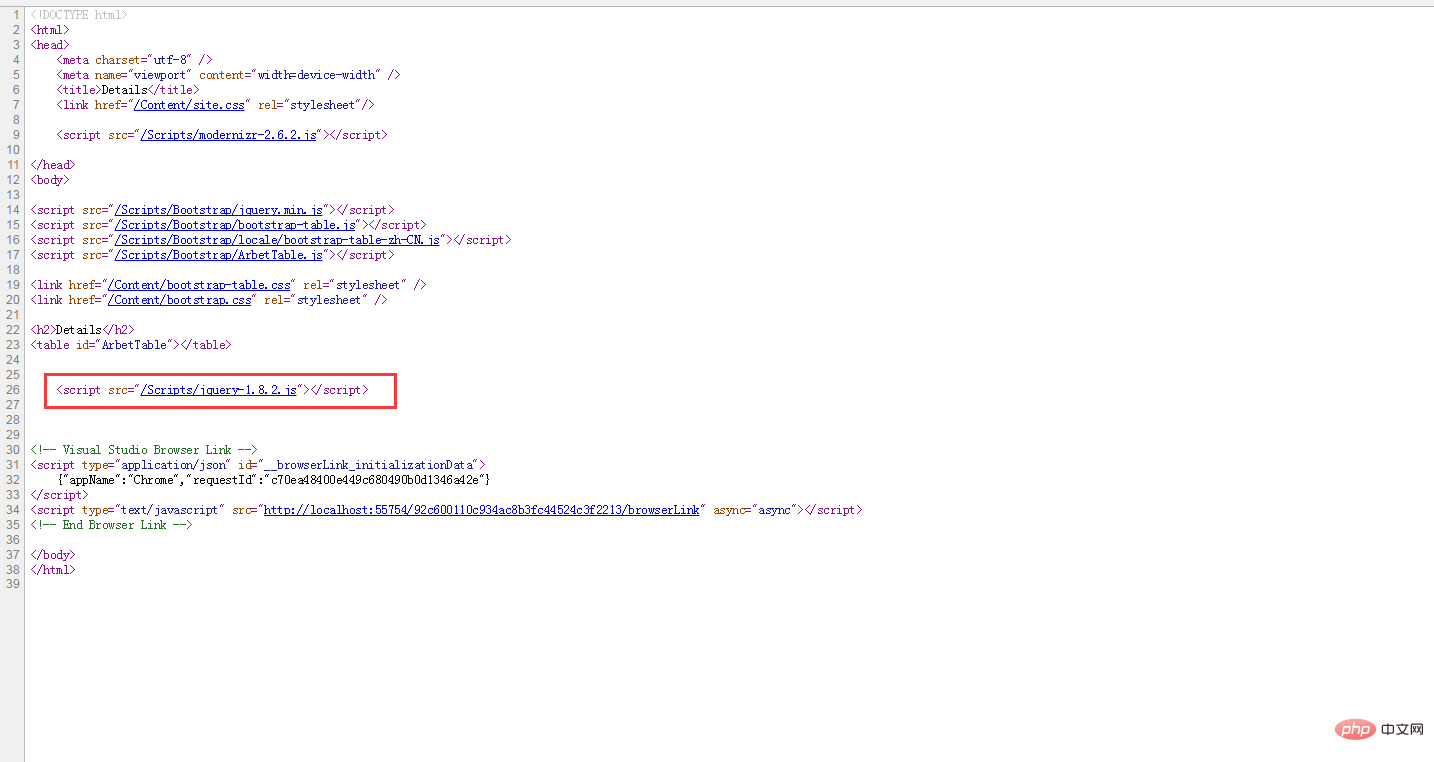The image size is (1434, 762).
Task: Click the table id="ArbetTable" markup
Action: [131, 345]
